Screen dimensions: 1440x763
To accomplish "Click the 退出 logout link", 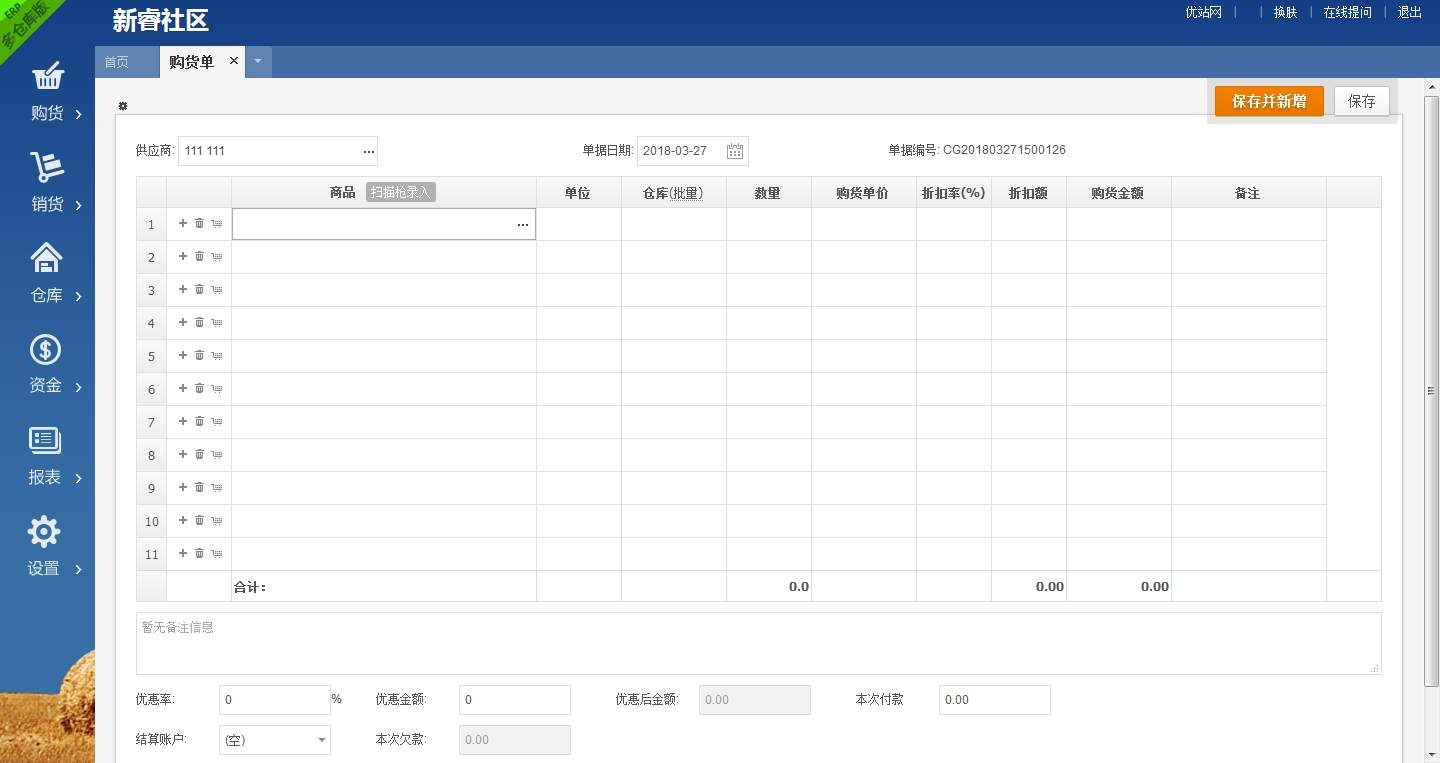I will [x=1409, y=12].
